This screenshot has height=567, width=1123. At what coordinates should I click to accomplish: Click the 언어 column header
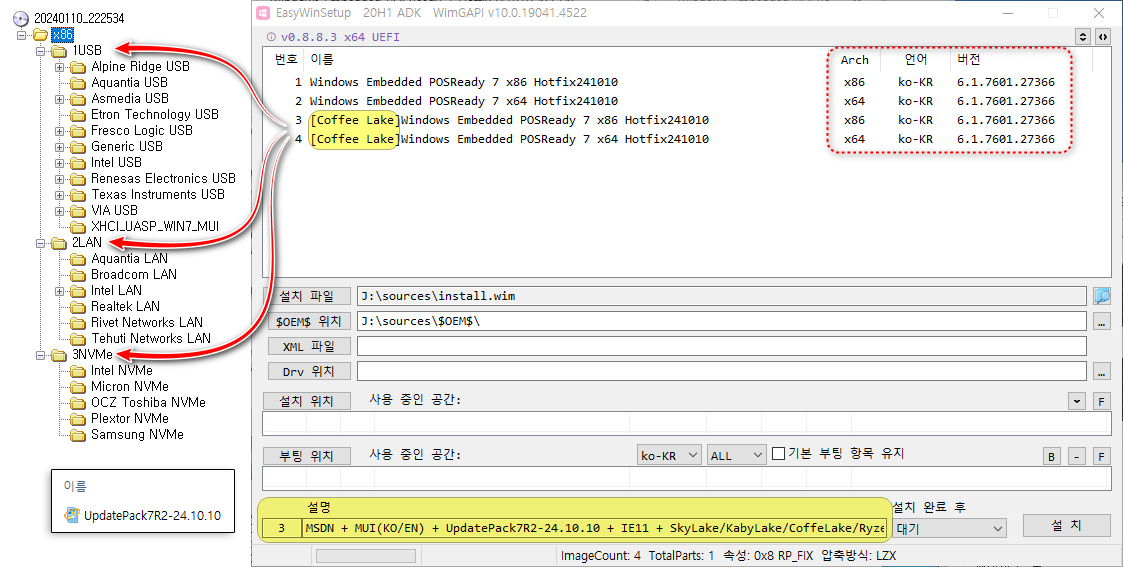[x=915, y=60]
